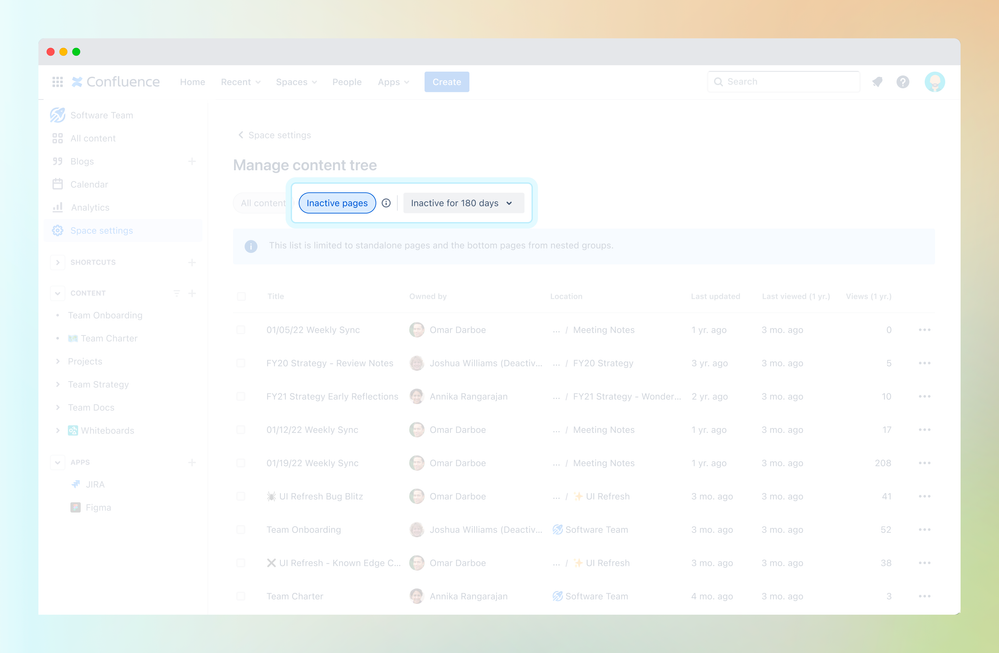Click the Analytics bar chart icon

57,207
